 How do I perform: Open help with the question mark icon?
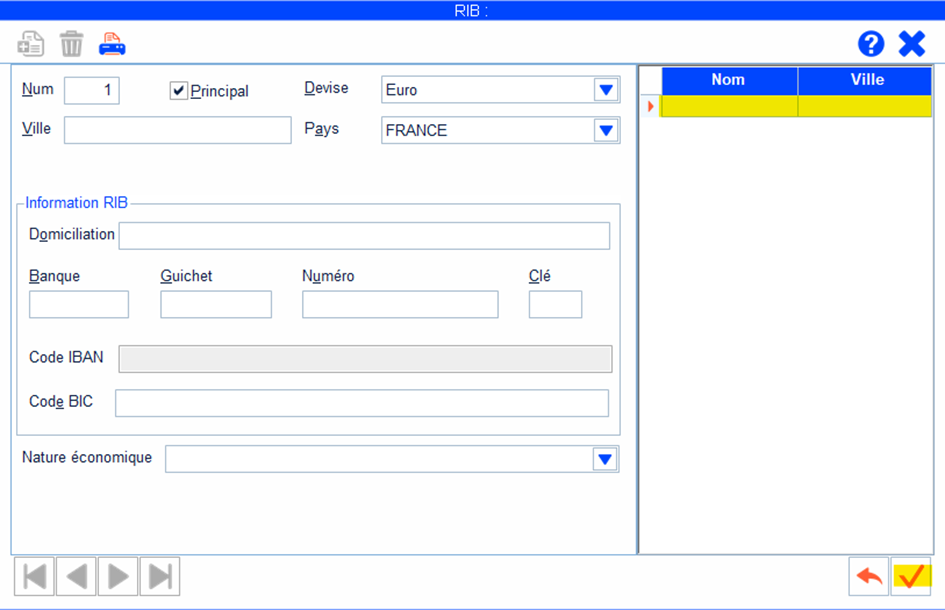click(x=871, y=44)
